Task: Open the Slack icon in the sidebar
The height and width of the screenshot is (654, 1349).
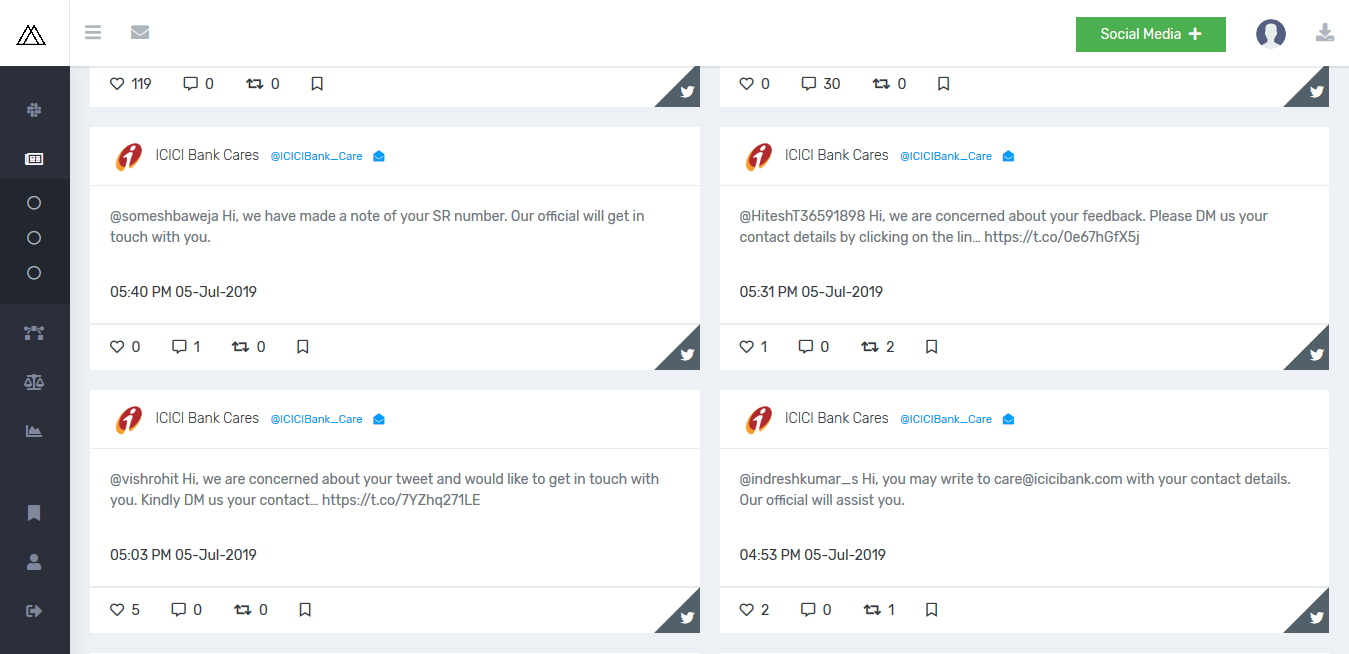Action: point(34,110)
